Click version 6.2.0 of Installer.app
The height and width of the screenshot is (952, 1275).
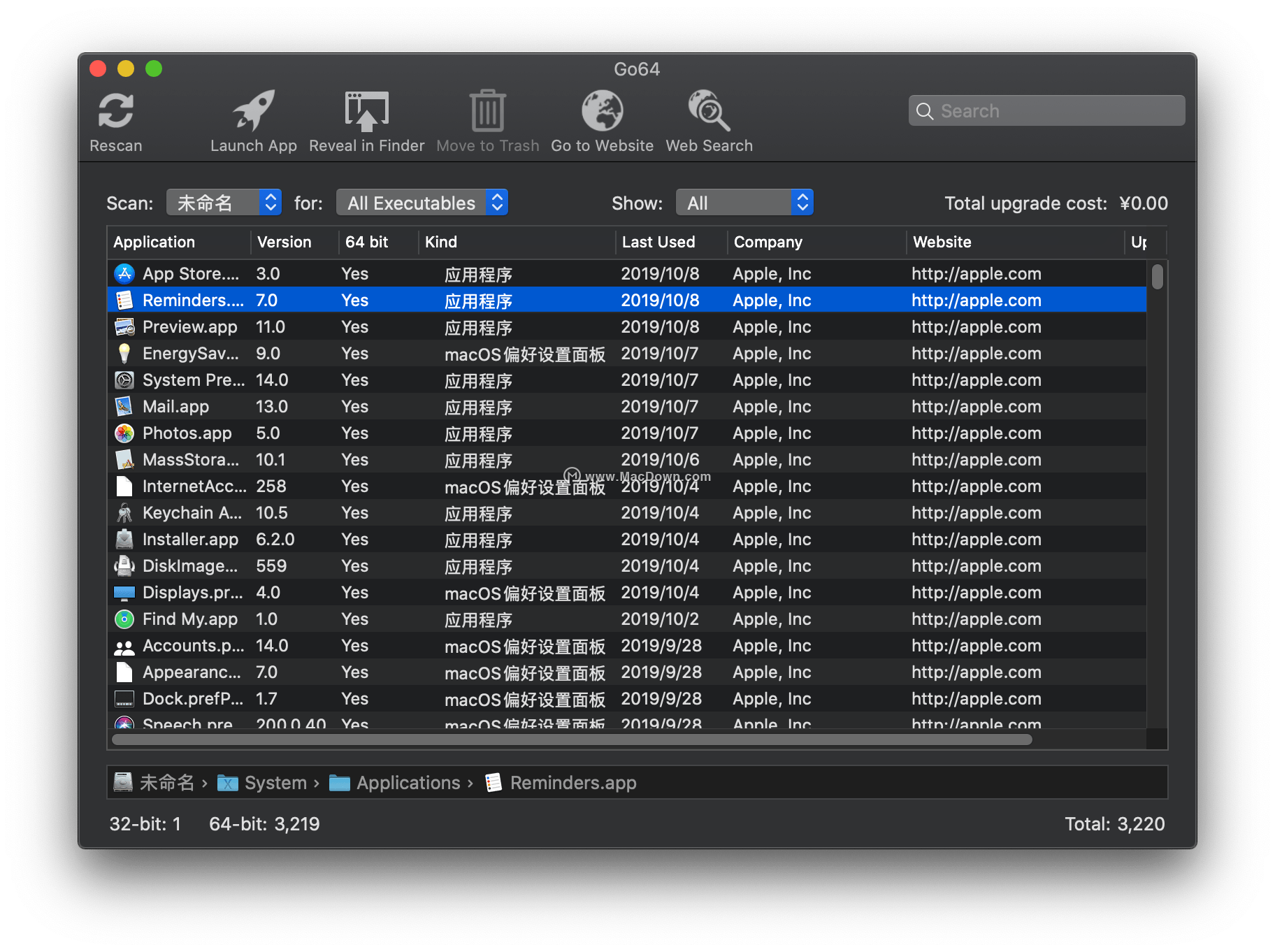click(x=275, y=539)
